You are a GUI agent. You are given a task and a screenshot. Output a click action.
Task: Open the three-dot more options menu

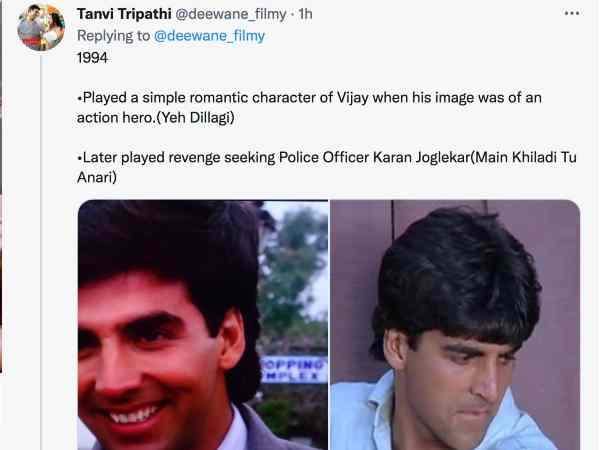tap(571, 13)
